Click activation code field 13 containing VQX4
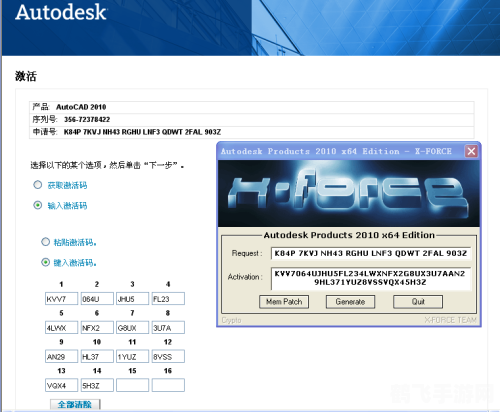 [61, 385]
